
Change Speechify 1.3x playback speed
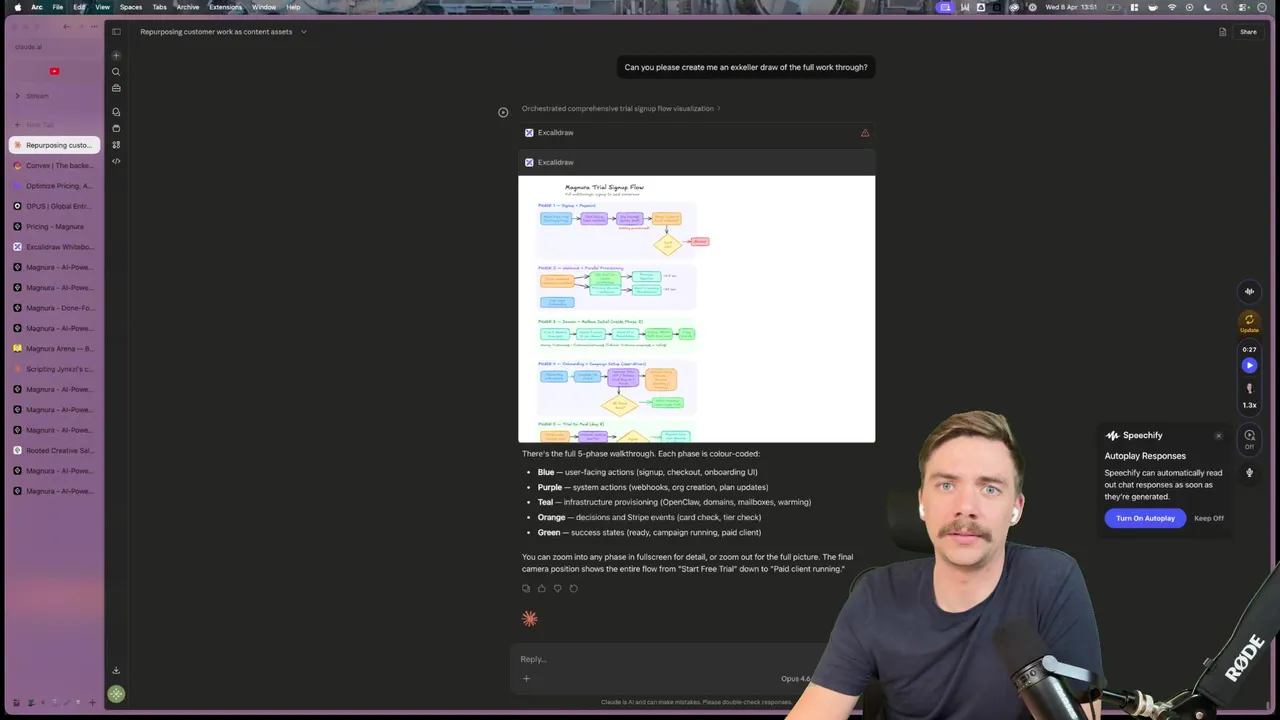(x=1249, y=405)
